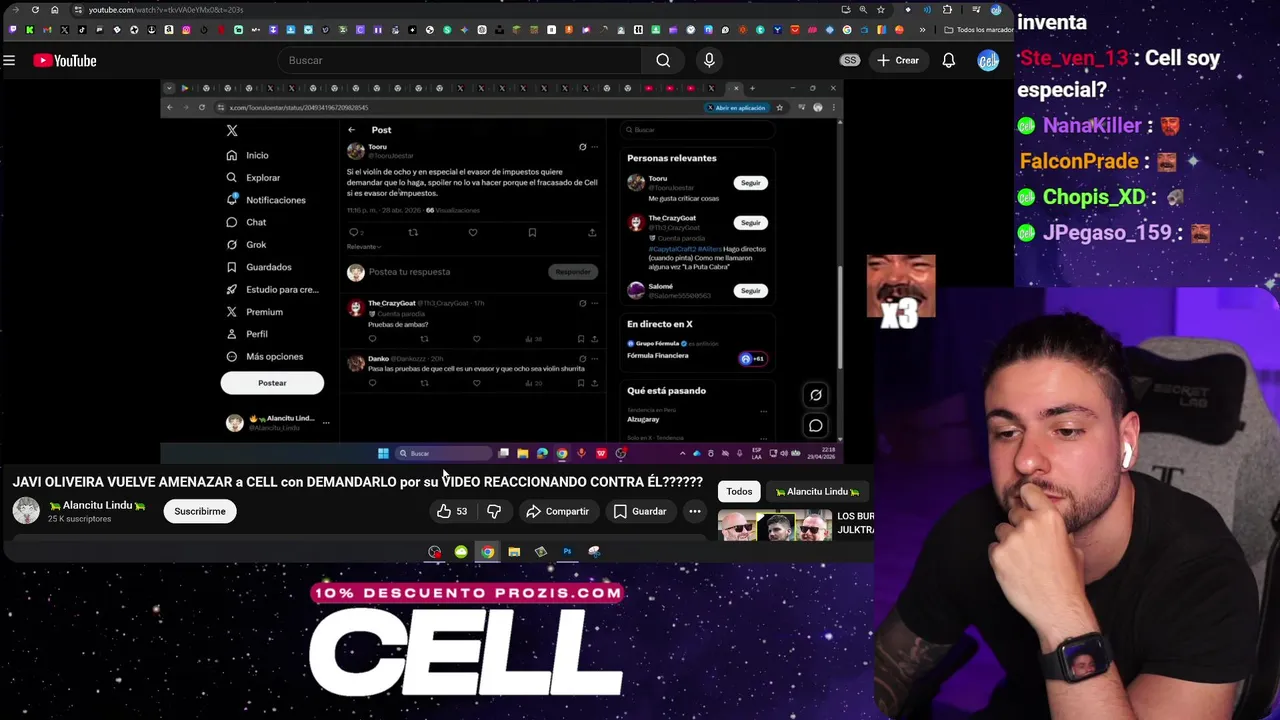Bookmark Tooru's main post
This screenshot has width=1280, height=720.
coord(532,232)
